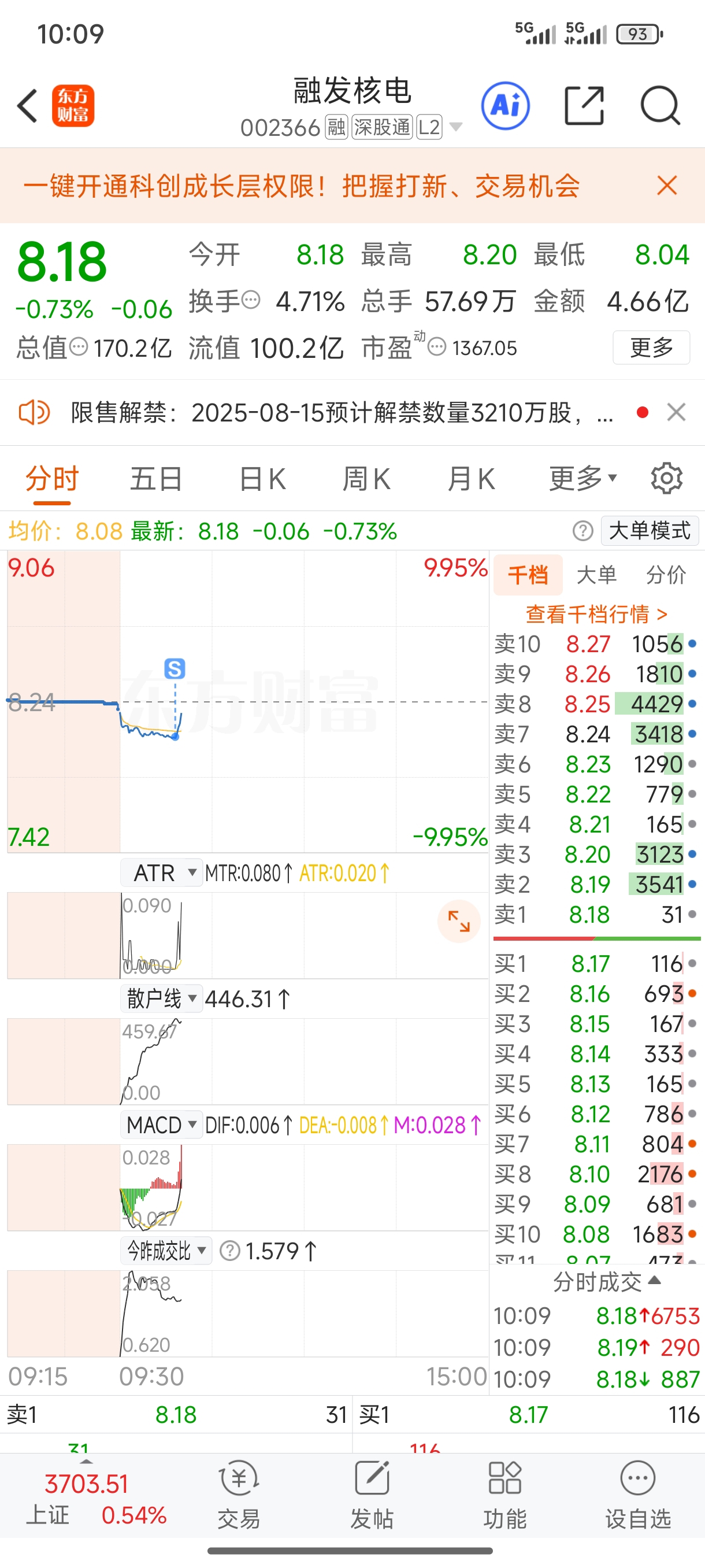The image size is (705, 1568).
Task: Select the 卖3 8.20 order row
Action: click(596, 854)
